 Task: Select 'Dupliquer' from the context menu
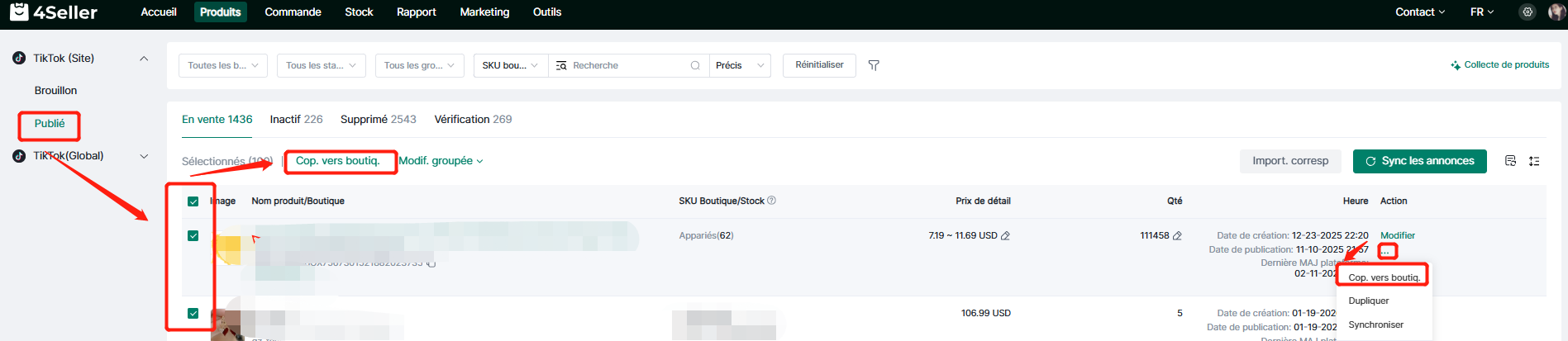[1369, 301]
